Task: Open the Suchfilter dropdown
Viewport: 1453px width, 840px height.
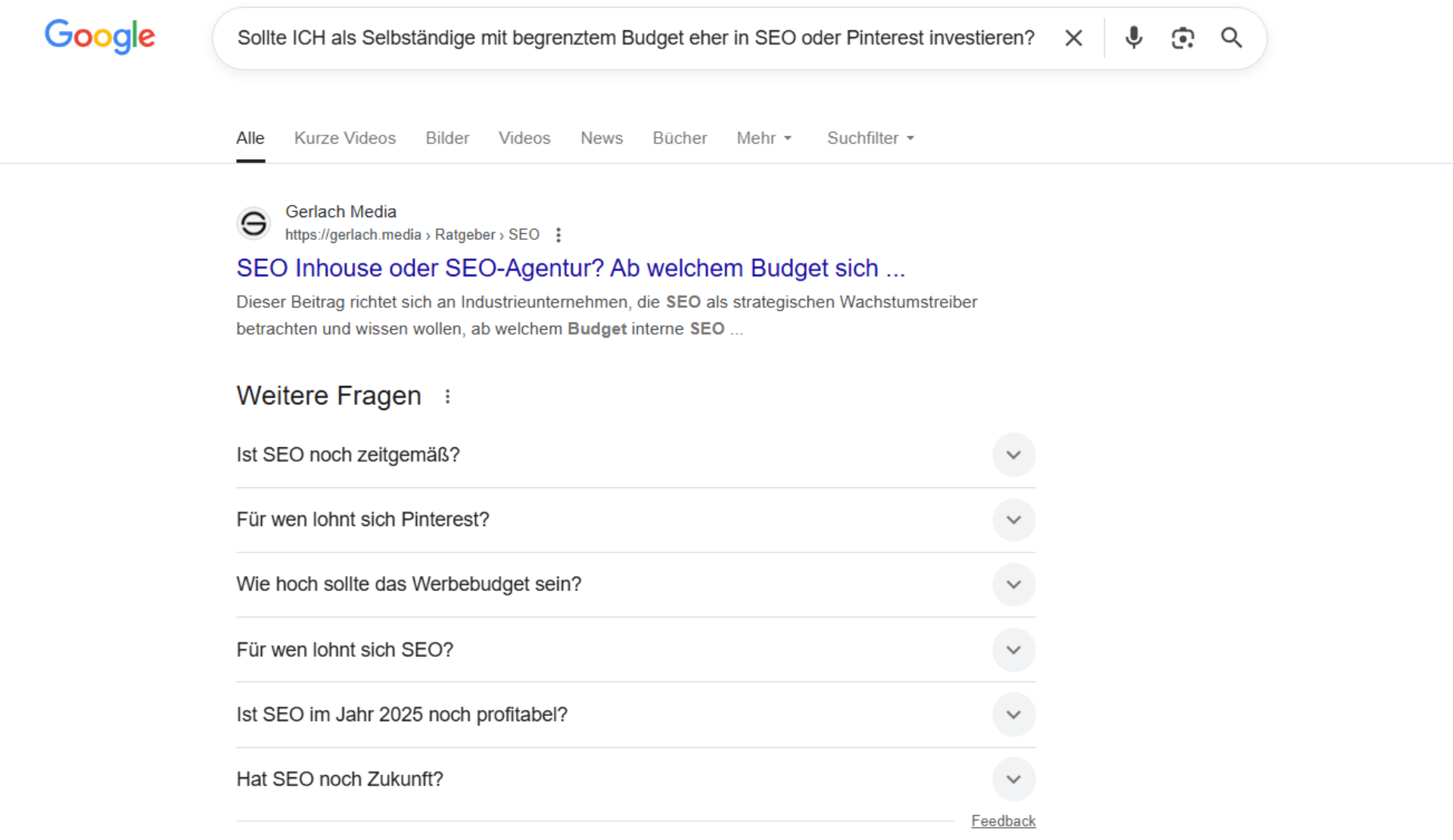Action: (870, 138)
